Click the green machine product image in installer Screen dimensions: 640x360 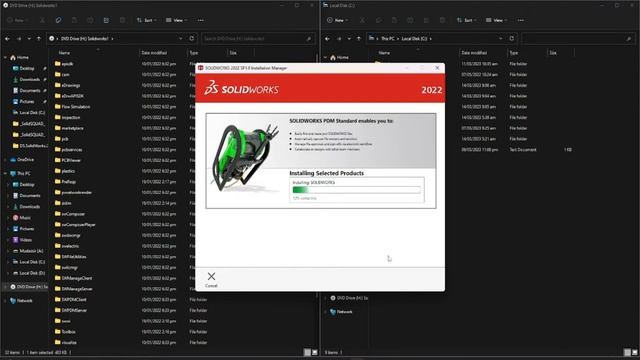pyautogui.click(x=245, y=157)
